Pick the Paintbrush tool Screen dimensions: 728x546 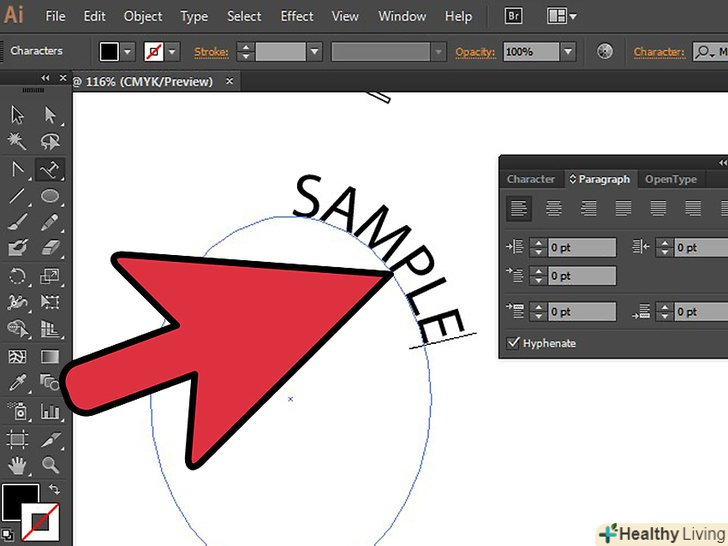(17, 222)
